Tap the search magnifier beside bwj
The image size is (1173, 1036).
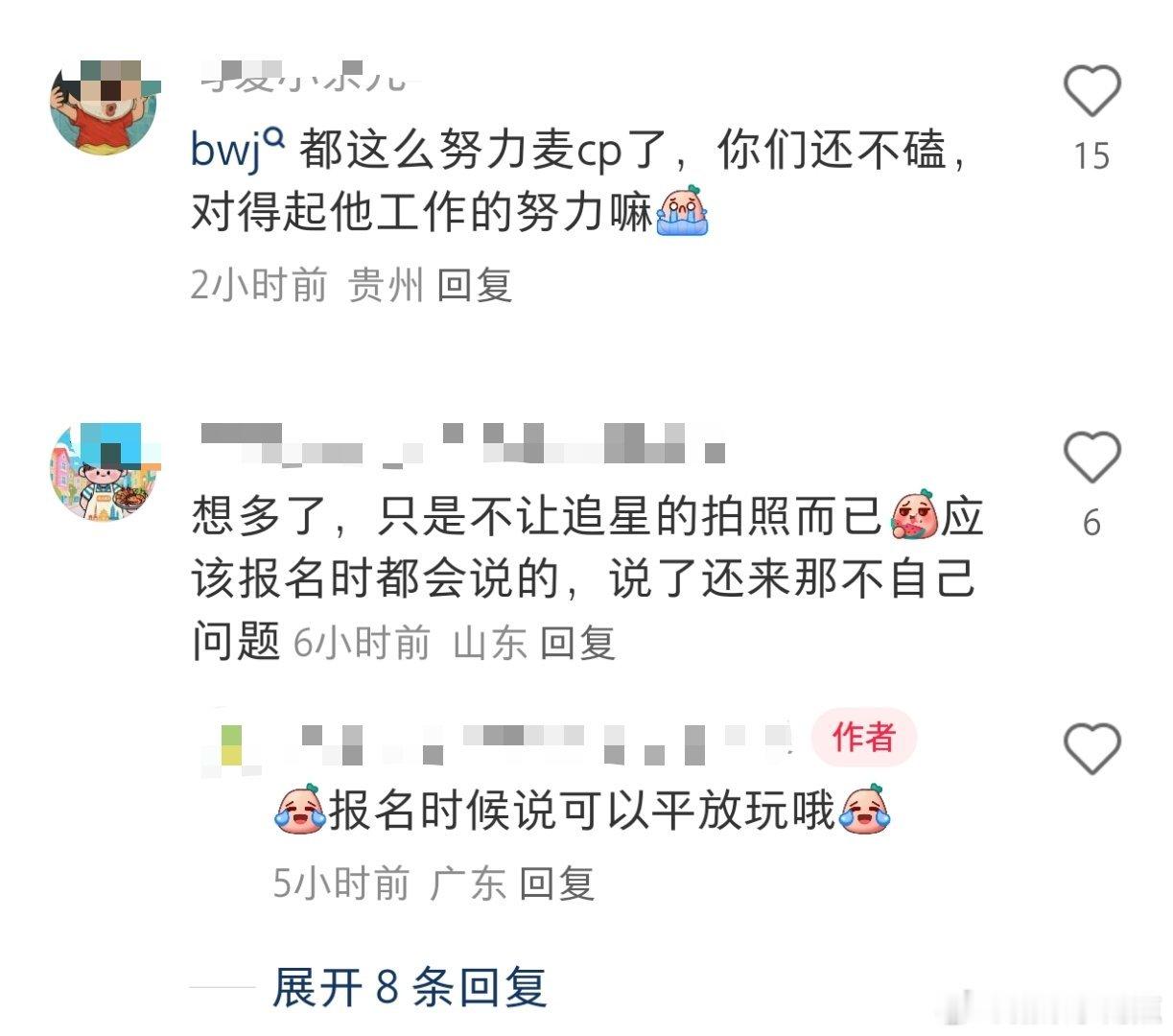click(x=274, y=141)
